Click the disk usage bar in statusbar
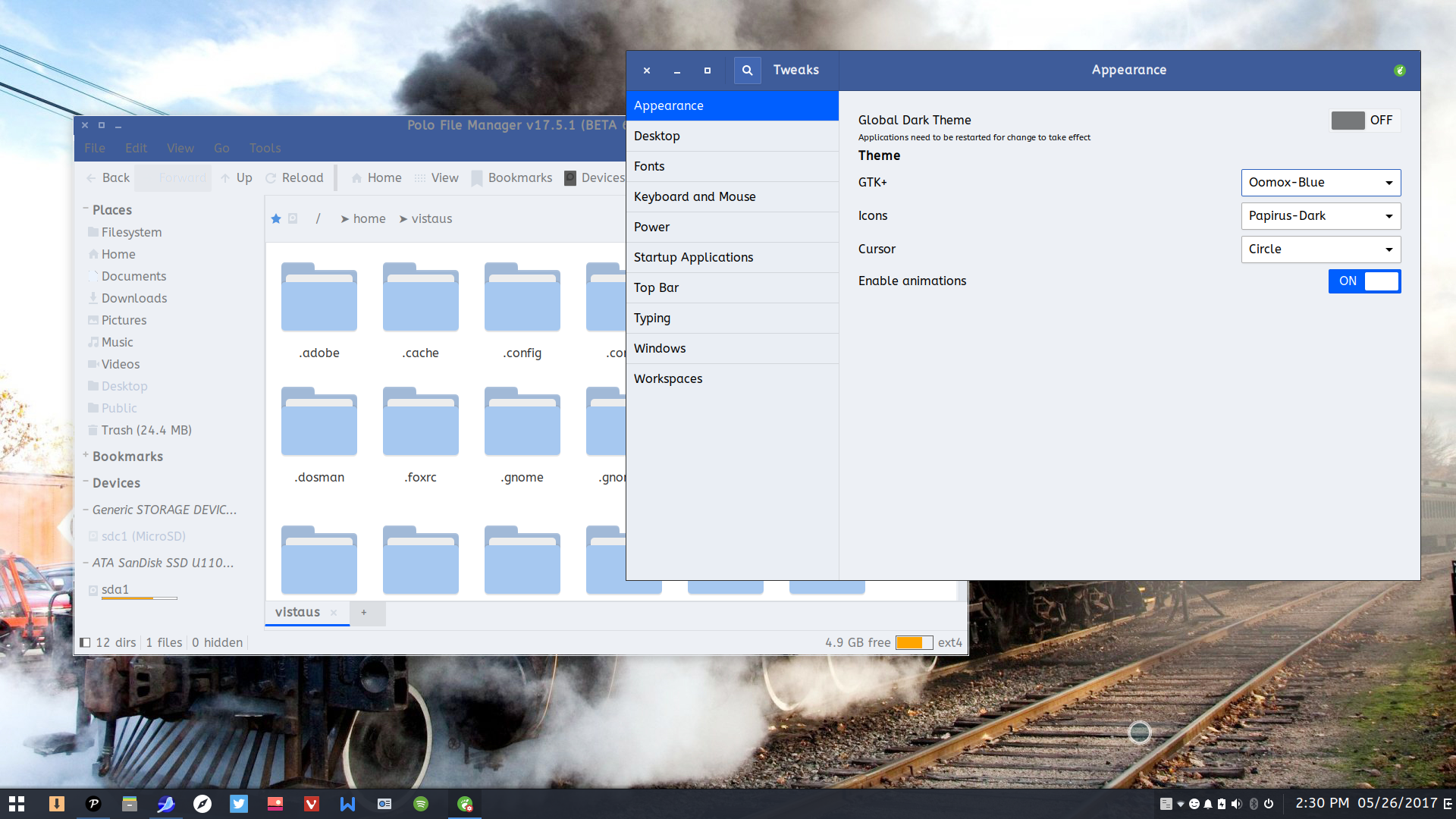The height and width of the screenshot is (819, 1456). (x=914, y=643)
